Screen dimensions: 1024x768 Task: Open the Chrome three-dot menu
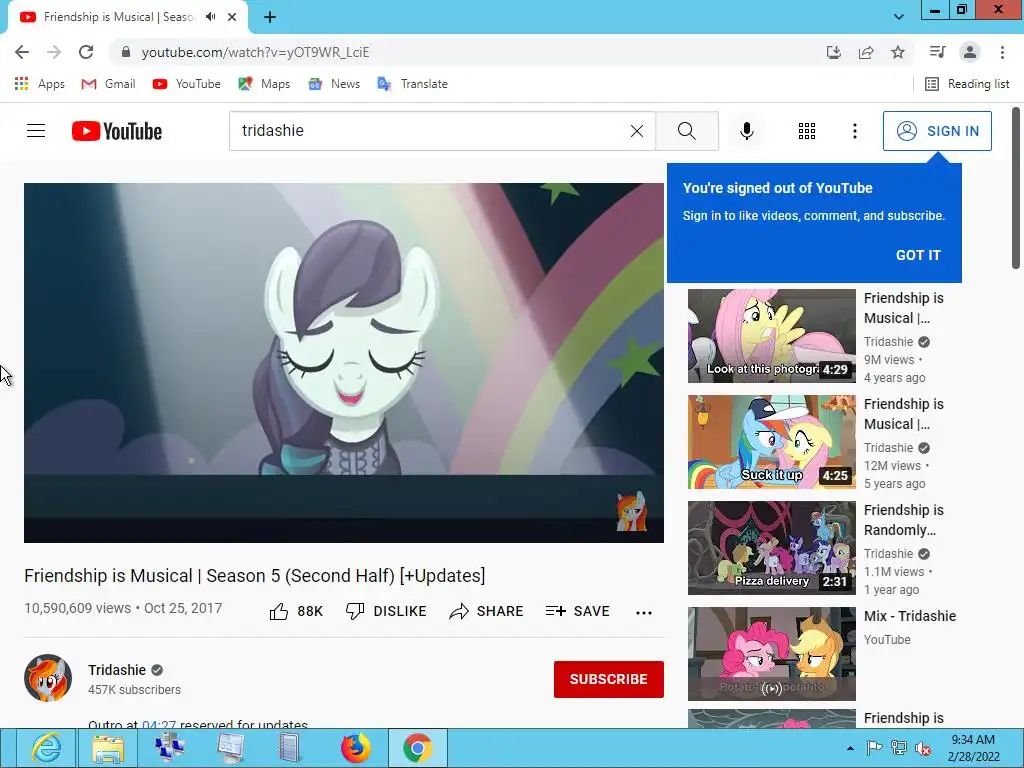(1002, 52)
